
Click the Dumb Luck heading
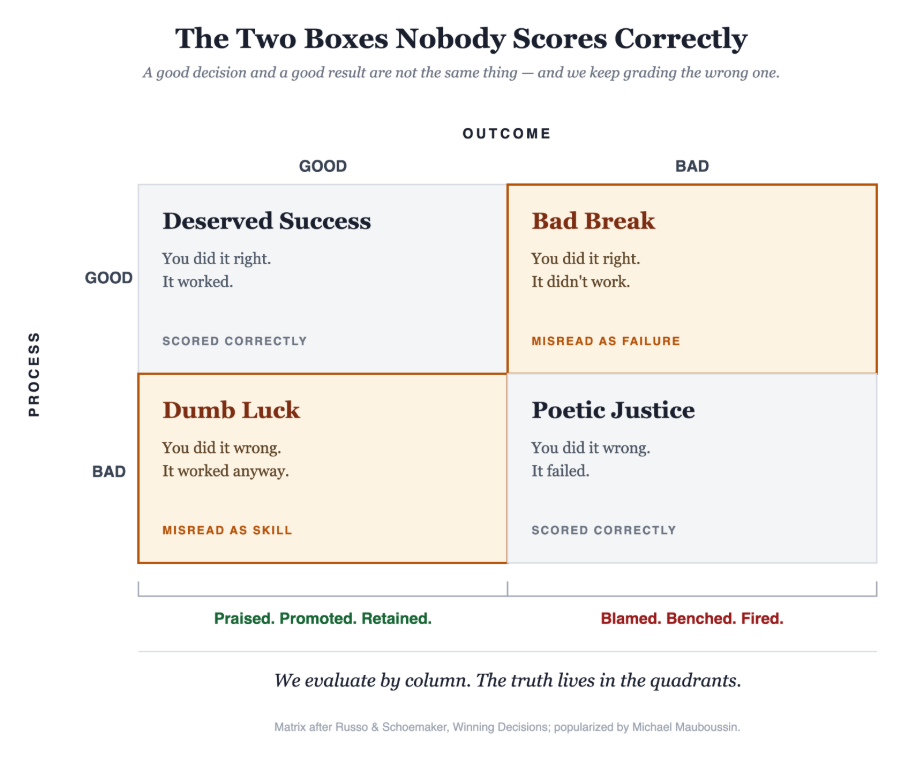tap(231, 410)
